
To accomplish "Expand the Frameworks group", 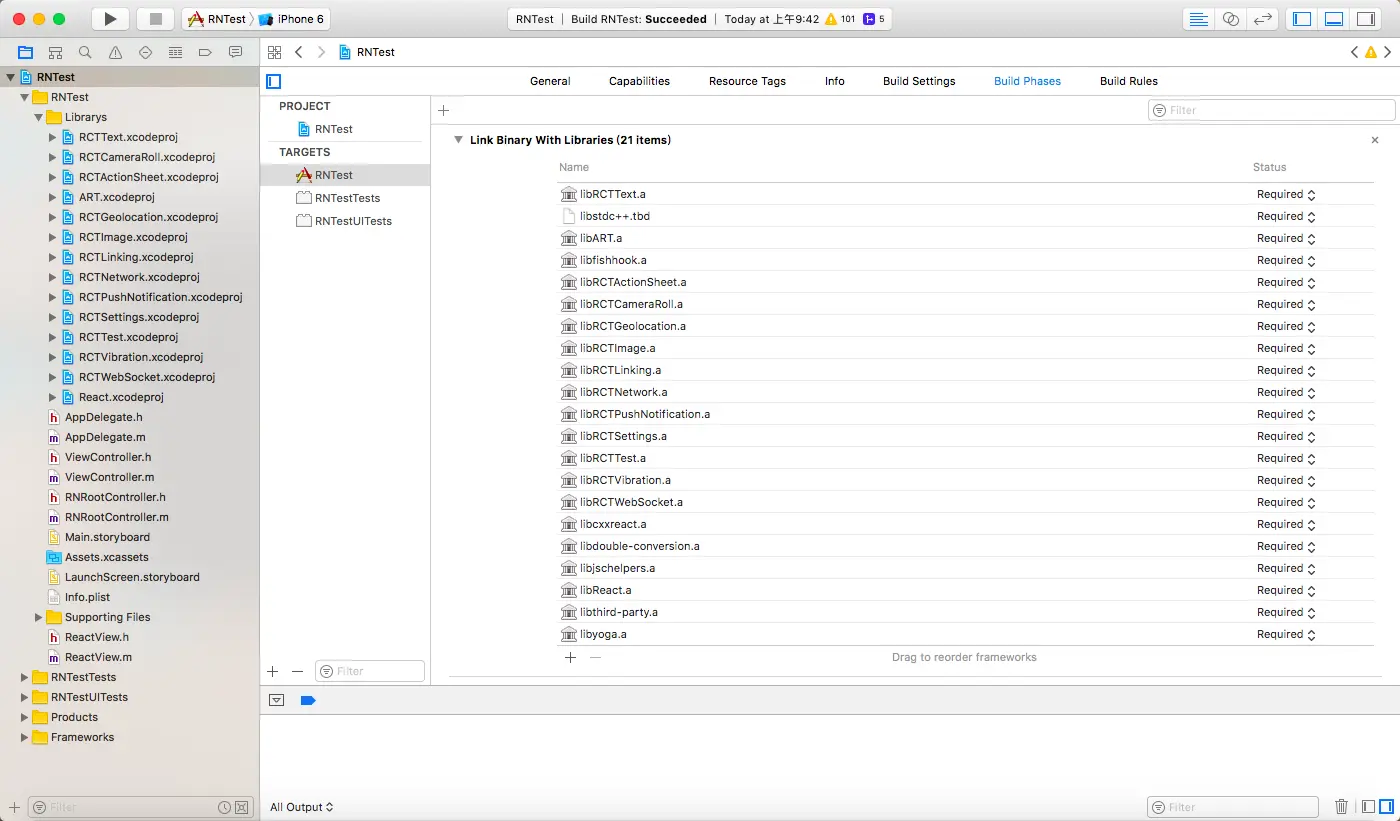I will click(x=25, y=737).
